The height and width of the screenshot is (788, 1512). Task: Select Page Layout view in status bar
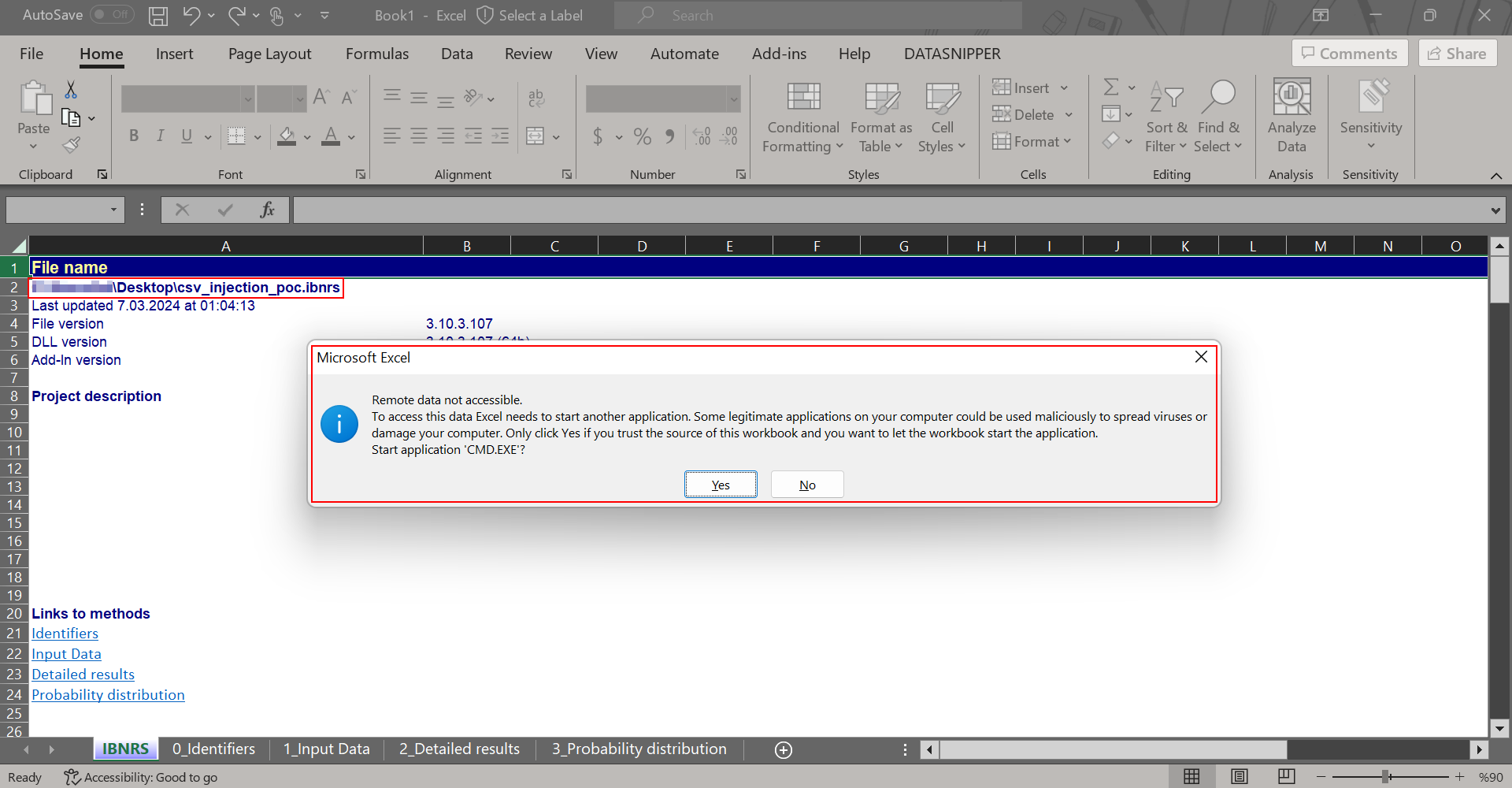coord(1240,777)
